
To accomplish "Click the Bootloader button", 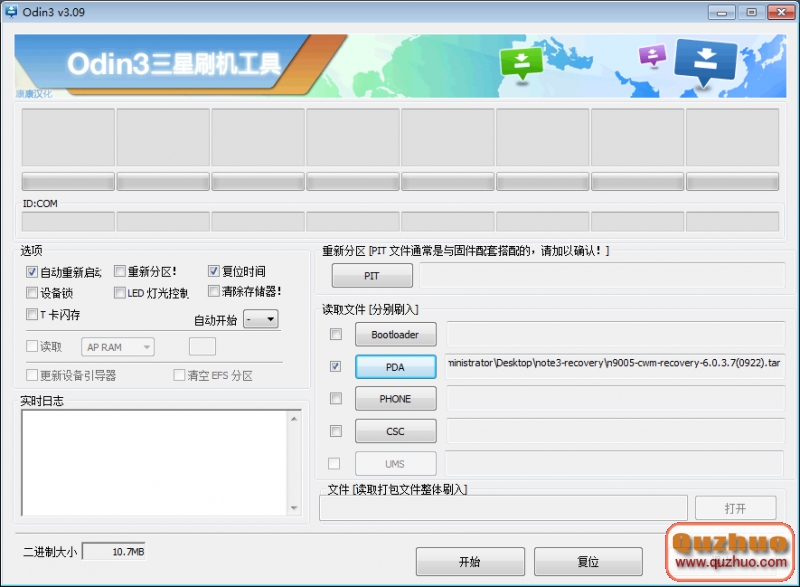I will (x=395, y=335).
